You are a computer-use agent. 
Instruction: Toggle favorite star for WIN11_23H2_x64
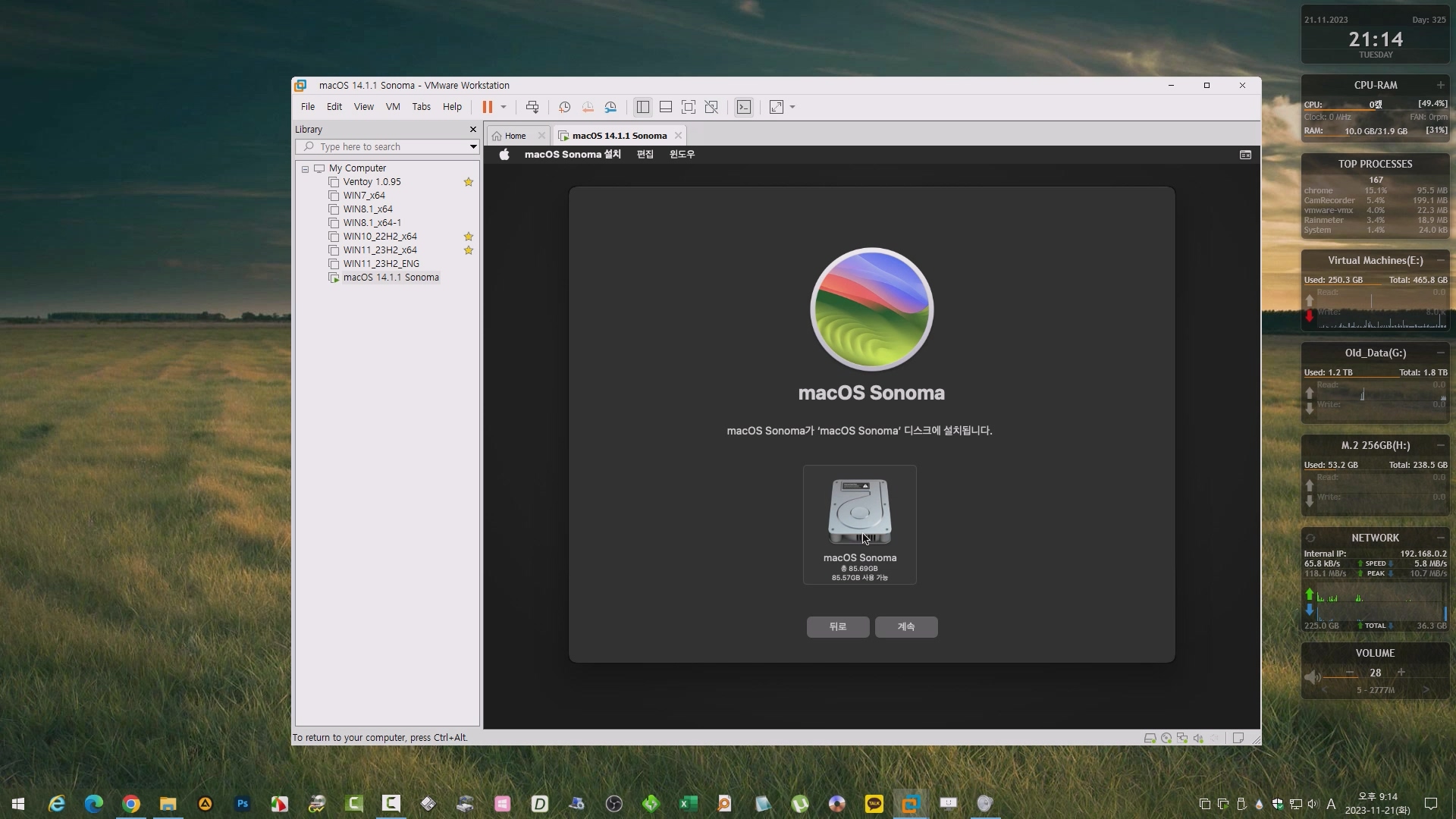469,250
